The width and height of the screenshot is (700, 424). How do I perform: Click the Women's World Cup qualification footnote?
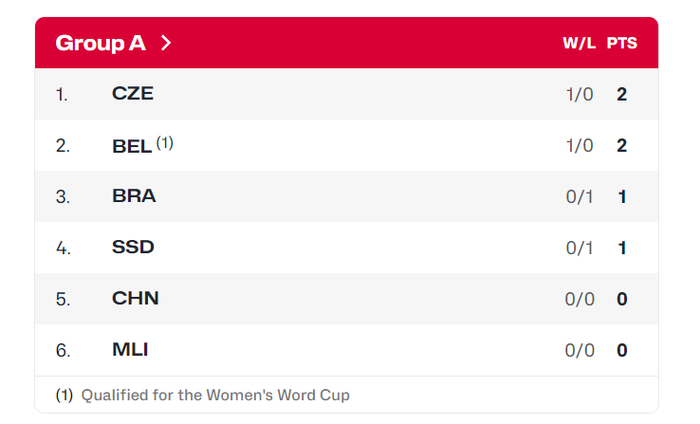pyautogui.click(x=214, y=395)
